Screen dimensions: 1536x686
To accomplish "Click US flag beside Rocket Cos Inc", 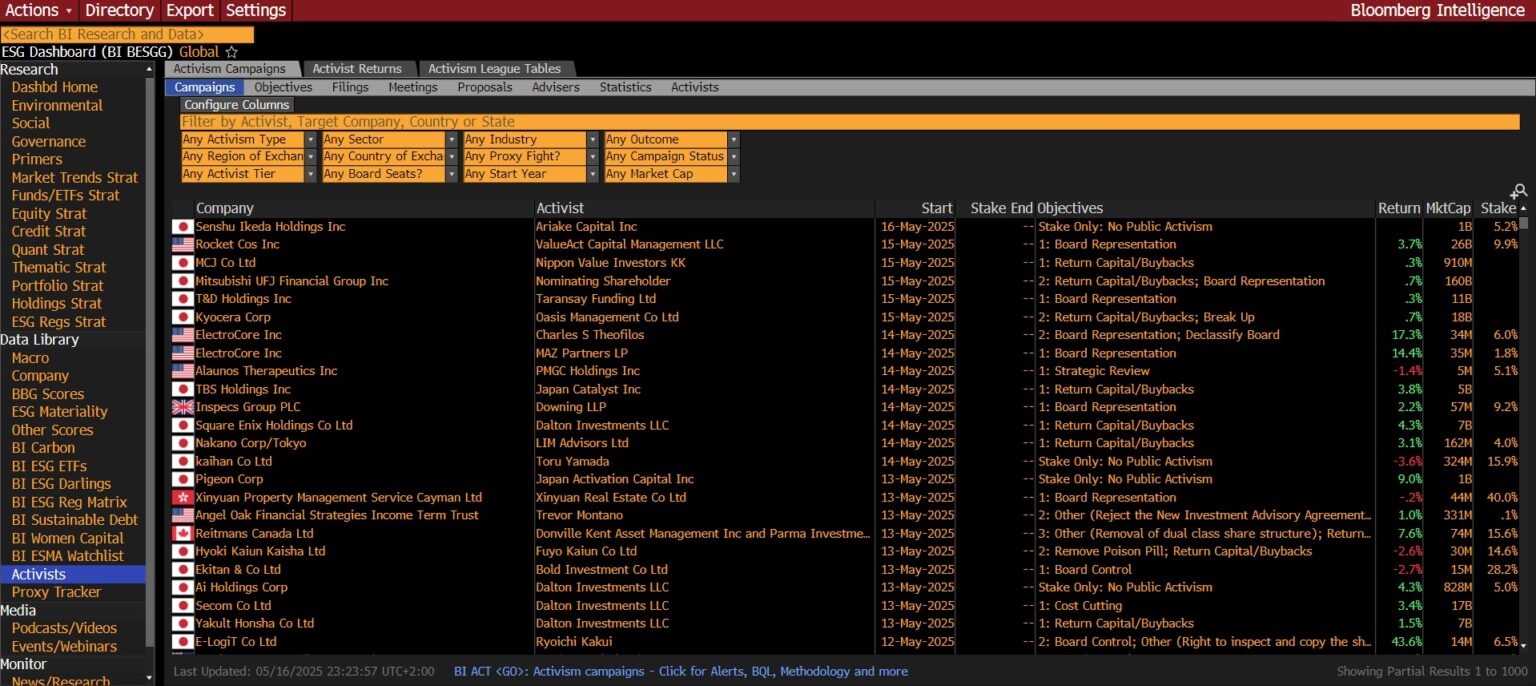I will click(x=183, y=245).
